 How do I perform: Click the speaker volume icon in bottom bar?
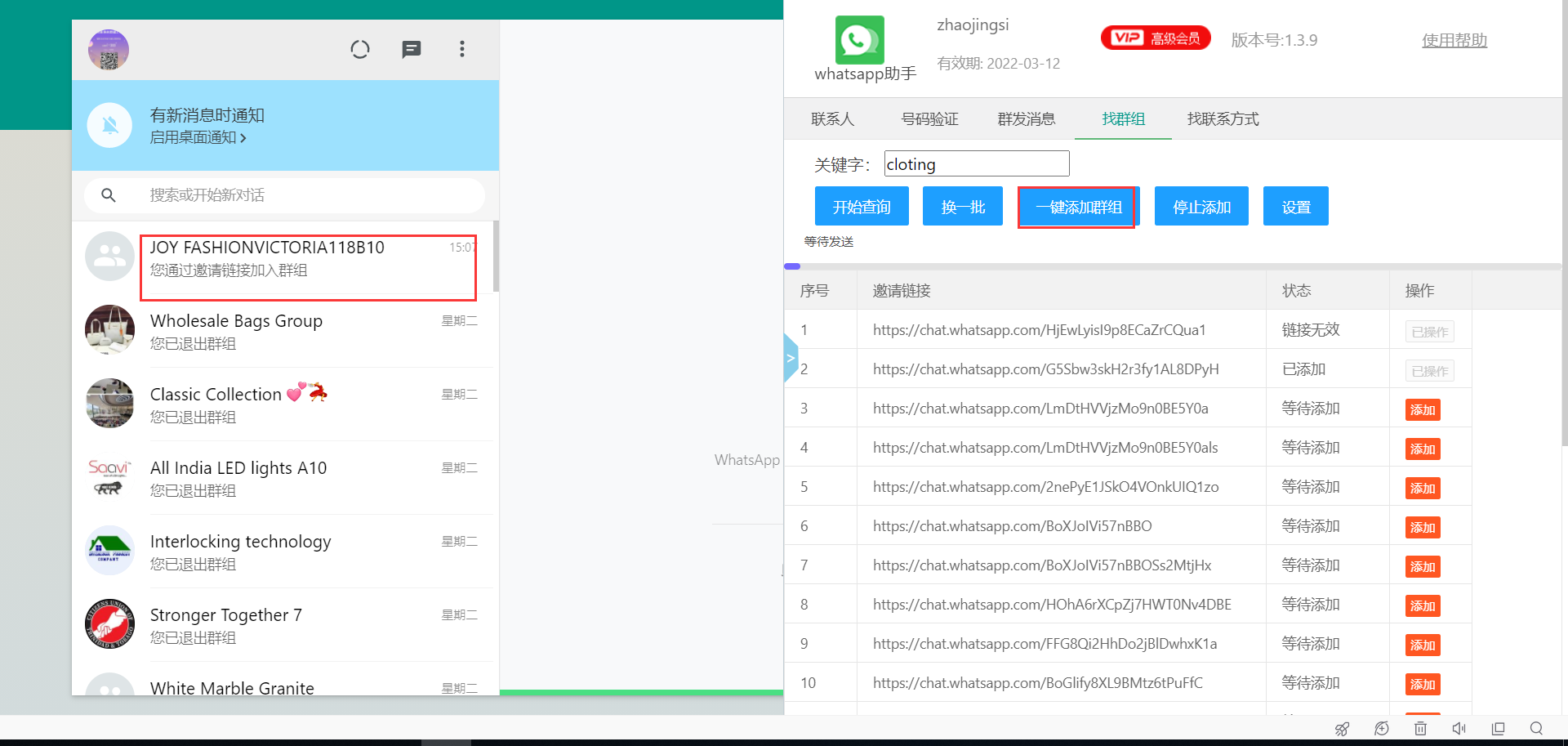tap(1459, 728)
